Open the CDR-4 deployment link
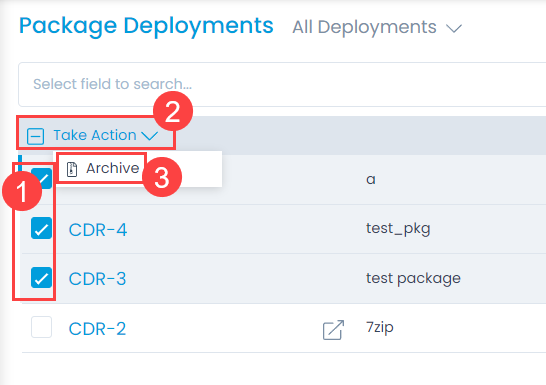The height and width of the screenshot is (385, 546). [x=98, y=230]
